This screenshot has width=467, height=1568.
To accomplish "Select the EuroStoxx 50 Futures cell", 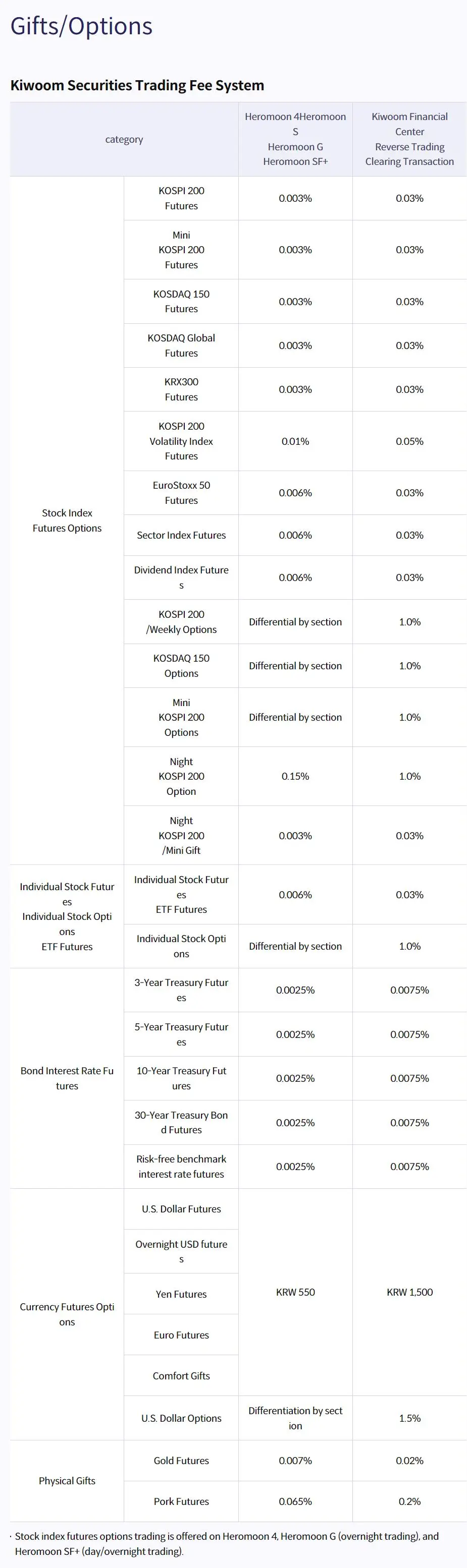I will click(181, 493).
